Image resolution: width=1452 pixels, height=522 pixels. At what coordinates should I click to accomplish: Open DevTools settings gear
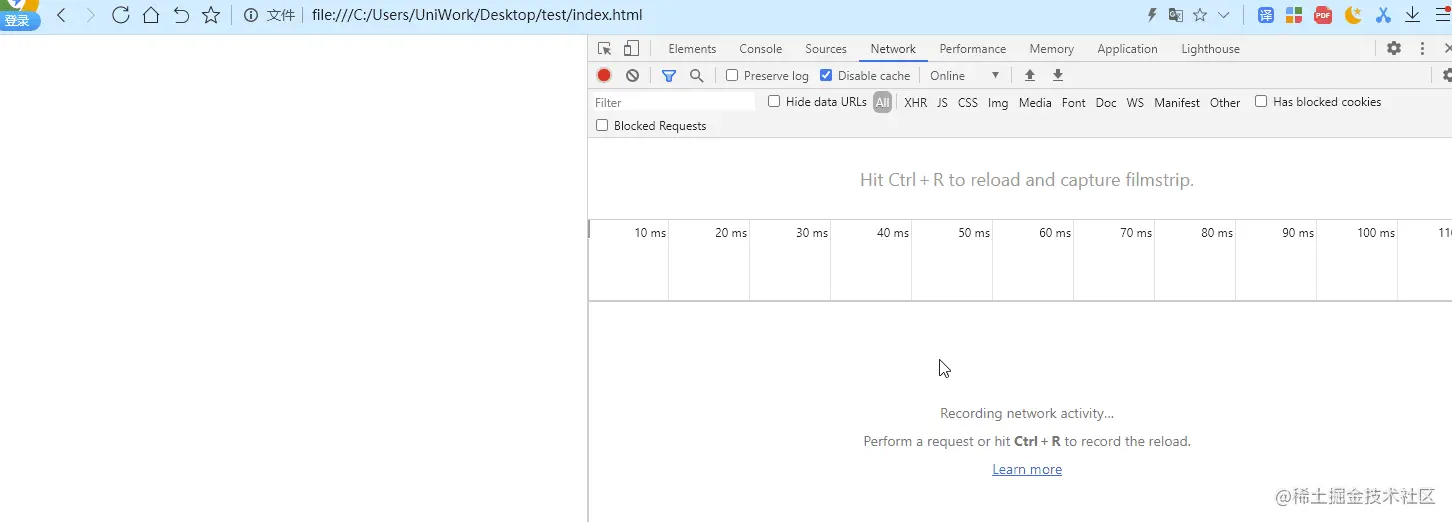point(1394,49)
